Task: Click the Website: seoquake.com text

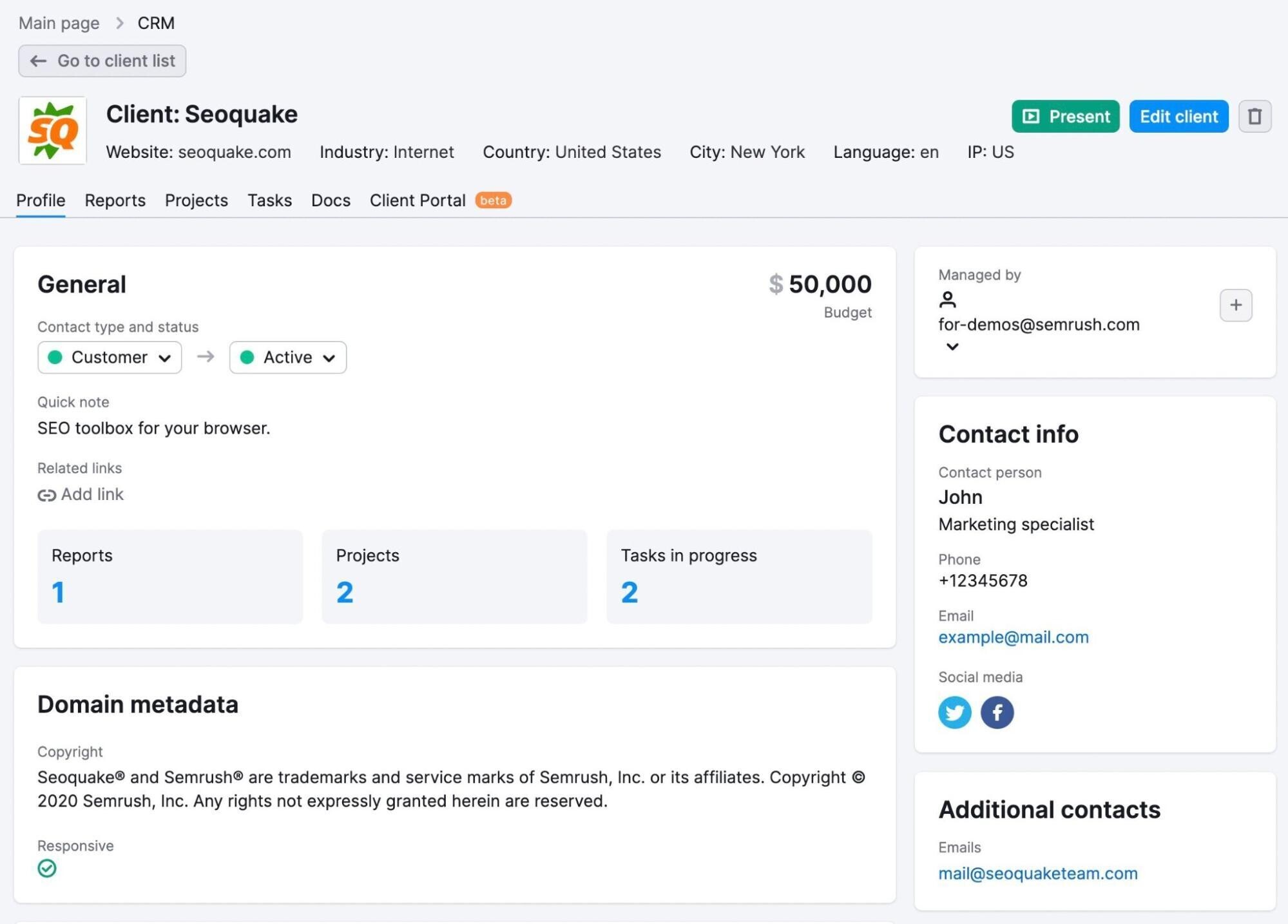Action: point(198,152)
